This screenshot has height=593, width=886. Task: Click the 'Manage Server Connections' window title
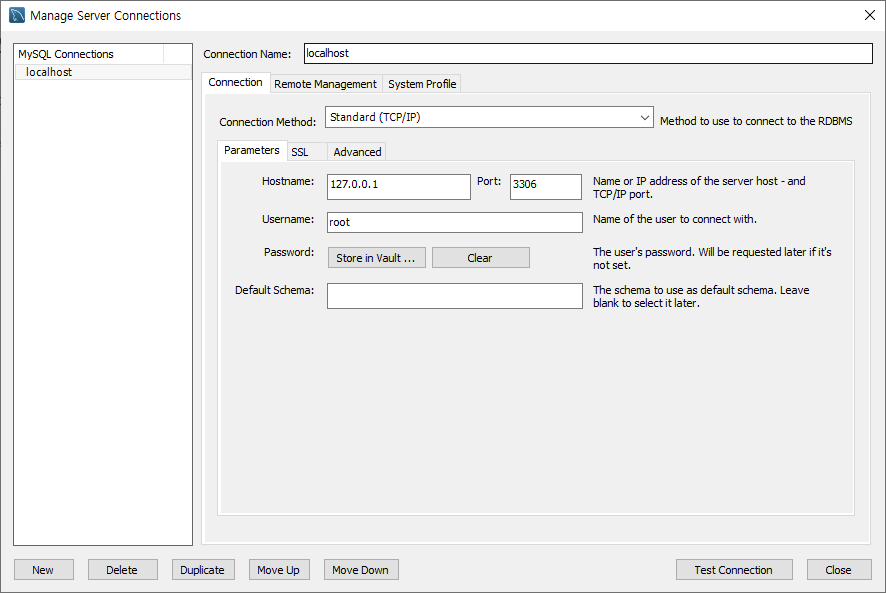[106, 16]
